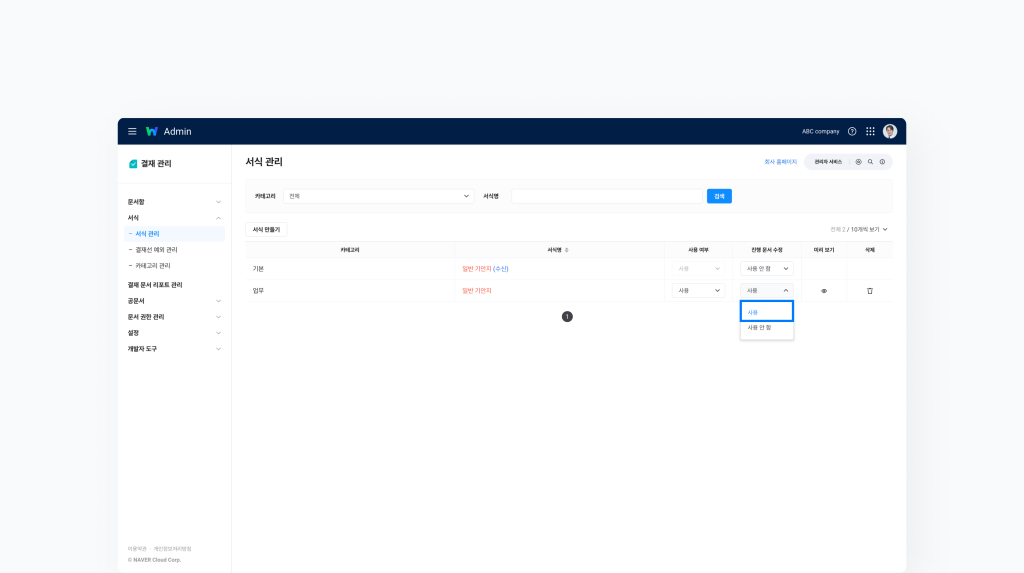The image size is (1024, 573).
Task: Open 진행 문서 수정 dropdown for 기본 row
Action: [767, 269]
